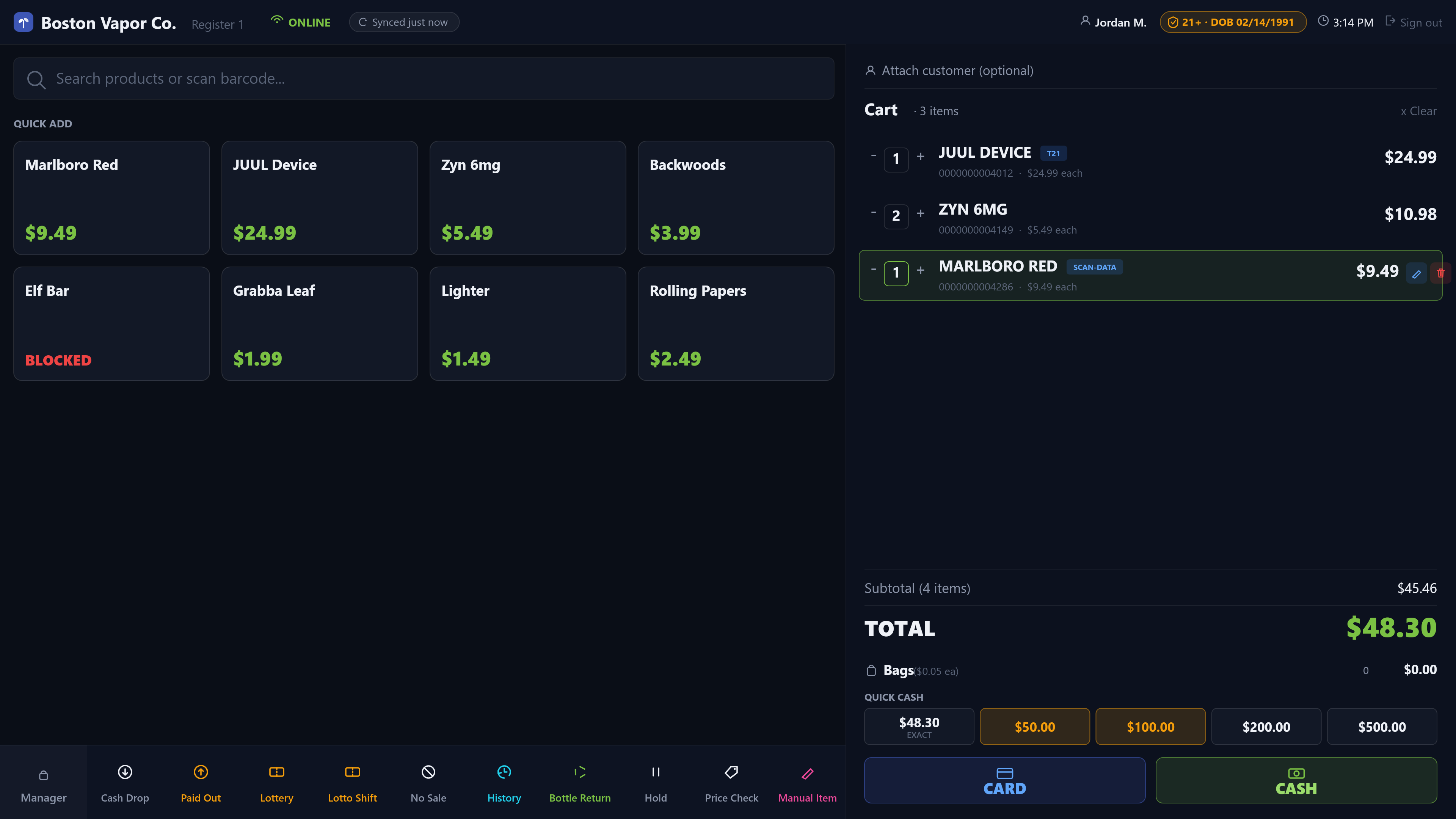Select $50.00 quick cash
Image resolution: width=1456 pixels, height=819 pixels.
[x=1035, y=727]
